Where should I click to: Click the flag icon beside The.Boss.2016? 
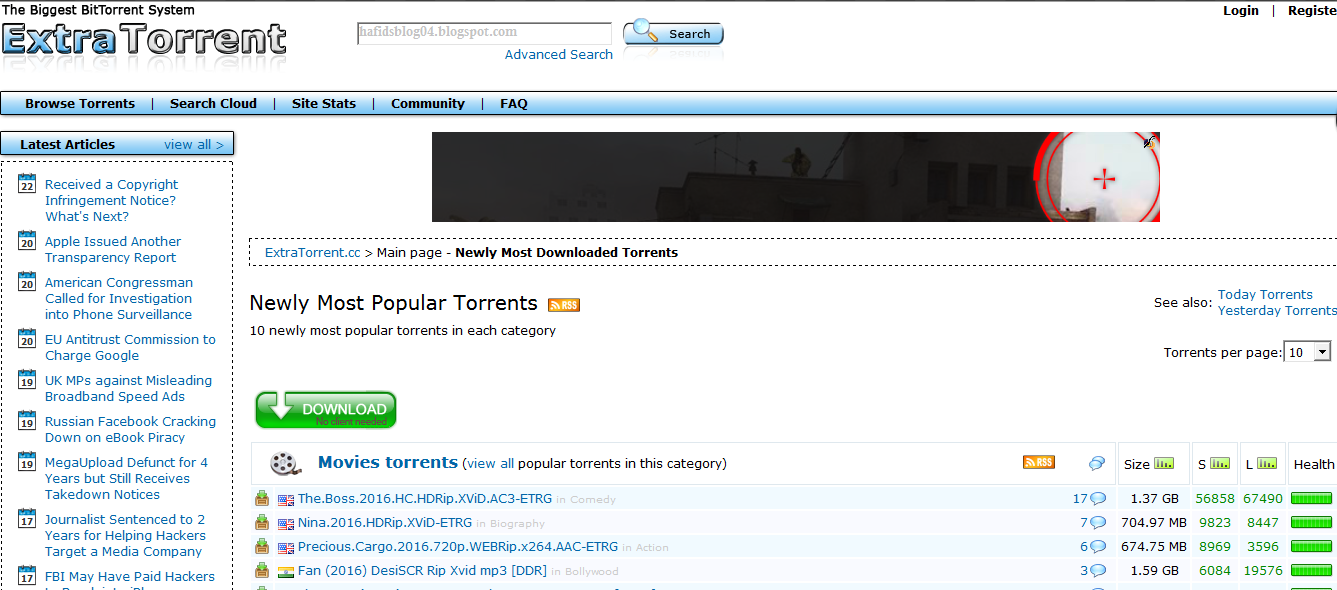pos(286,499)
